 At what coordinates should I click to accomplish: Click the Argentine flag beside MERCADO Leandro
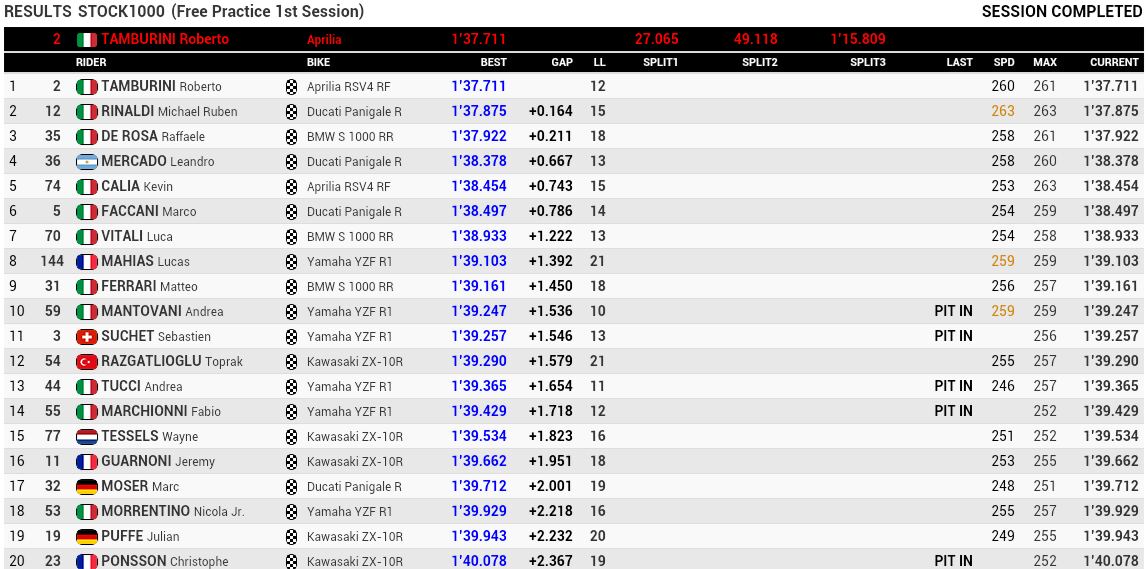[x=86, y=162]
